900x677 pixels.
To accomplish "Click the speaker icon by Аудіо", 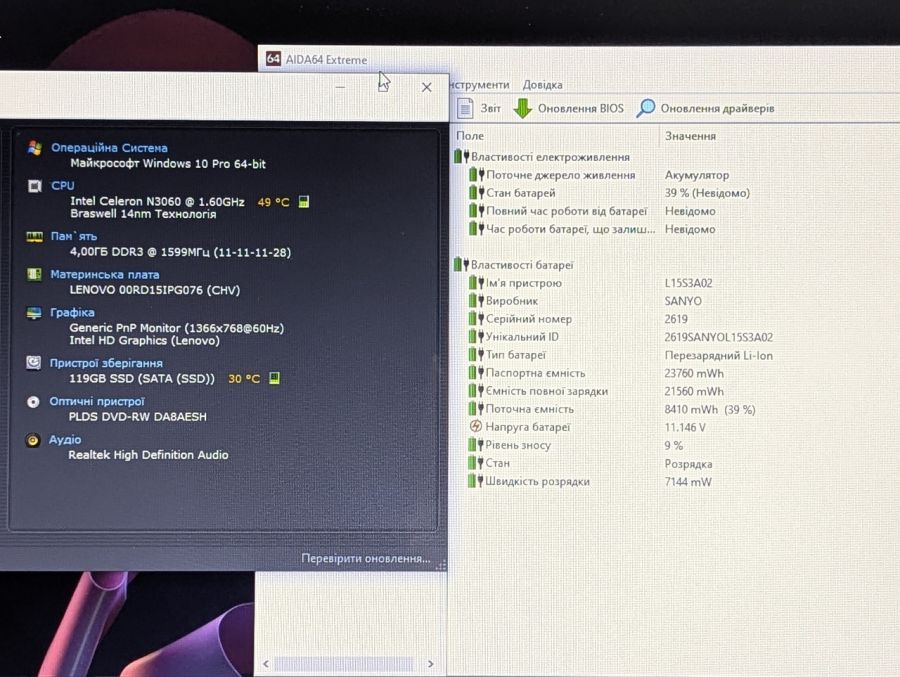I will (33, 440).
